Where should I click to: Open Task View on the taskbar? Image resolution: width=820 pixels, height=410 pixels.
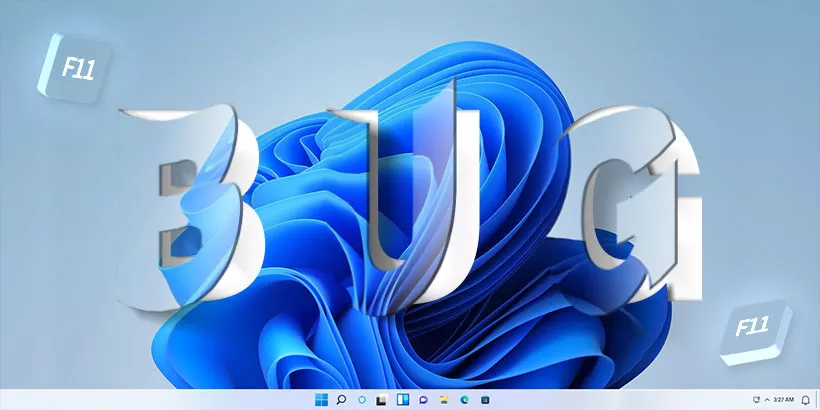pyautogui.click(x=381, y=400)
